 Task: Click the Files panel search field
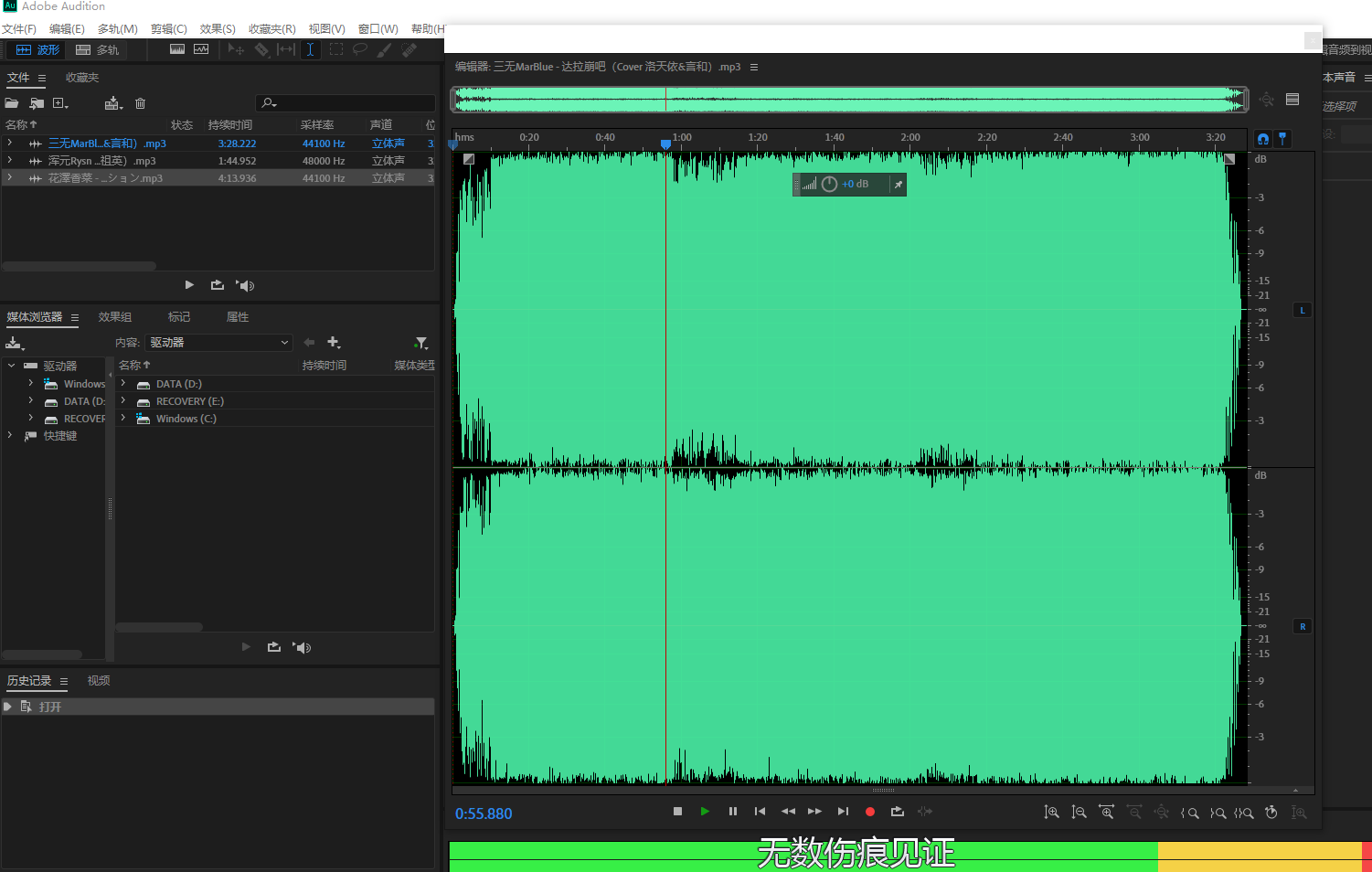(346, 103)
